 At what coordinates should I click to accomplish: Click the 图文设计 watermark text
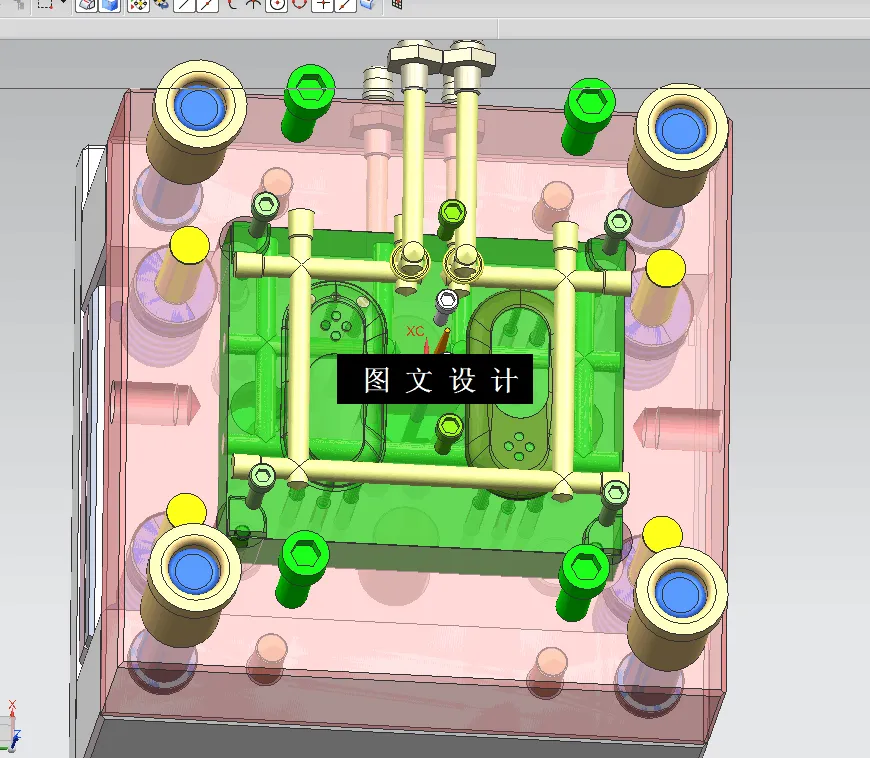(437, 380)
